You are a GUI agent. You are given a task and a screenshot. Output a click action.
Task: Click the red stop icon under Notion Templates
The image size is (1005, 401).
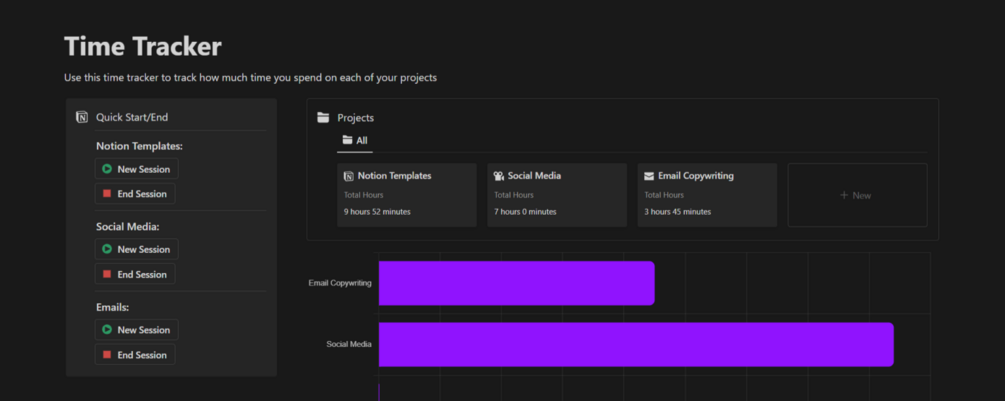tap(106, 194)
